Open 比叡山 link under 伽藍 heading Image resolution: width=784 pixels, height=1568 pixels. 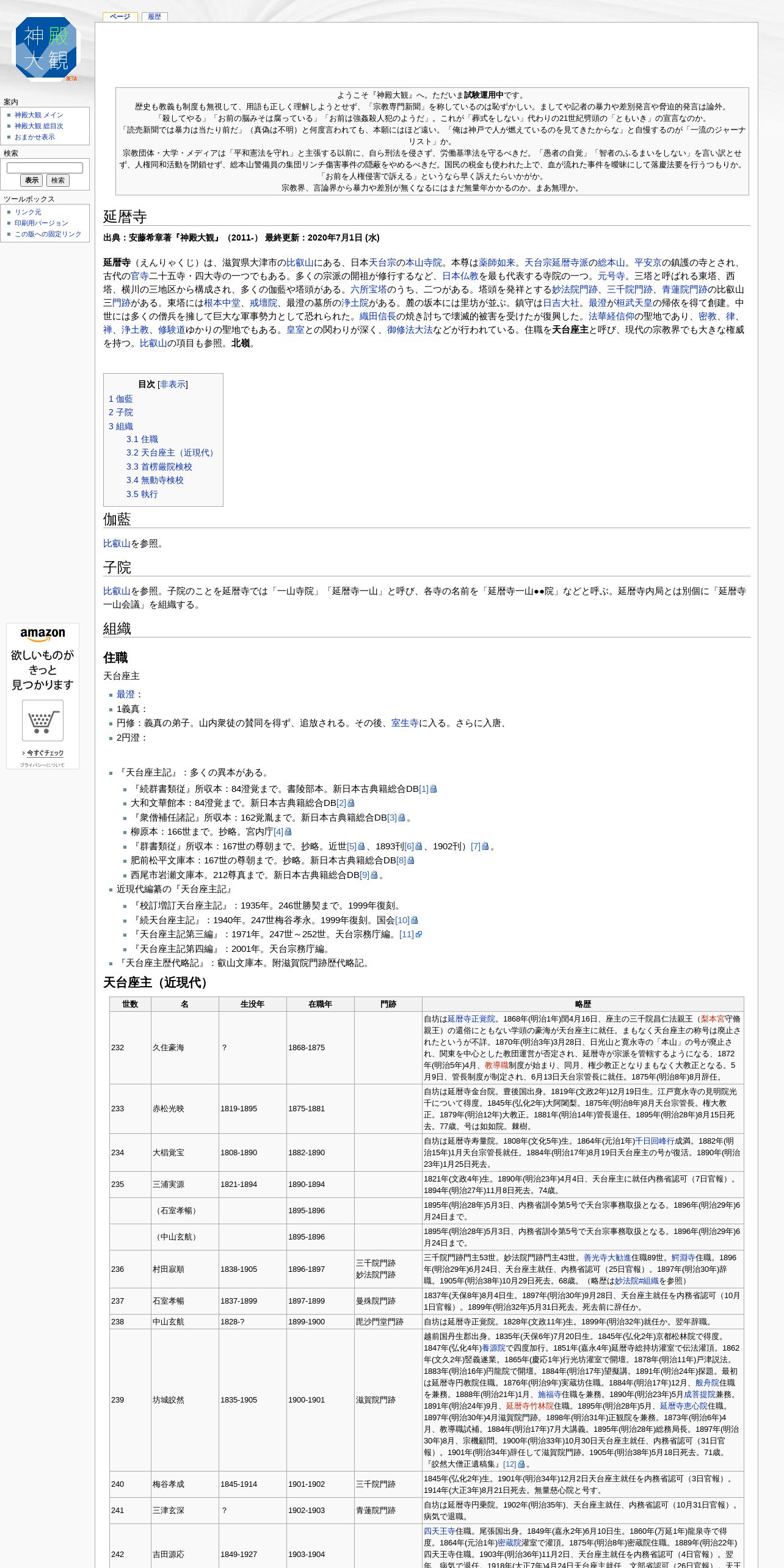click(117, 543)
